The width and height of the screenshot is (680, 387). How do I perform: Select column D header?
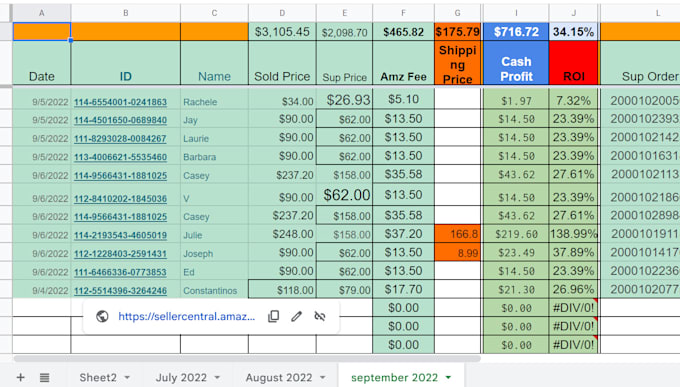click(x=282, y=13)
